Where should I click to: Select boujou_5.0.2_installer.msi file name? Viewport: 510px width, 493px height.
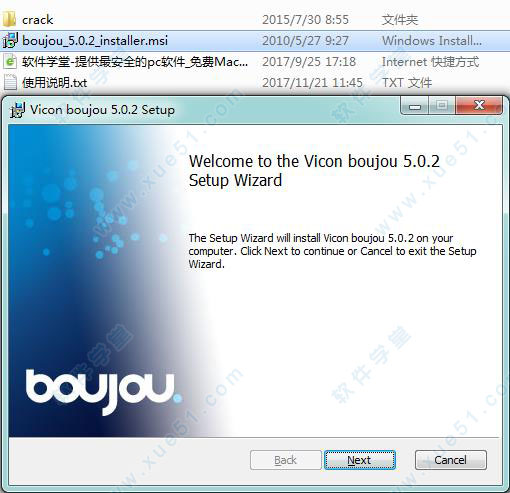click(95, 41)
